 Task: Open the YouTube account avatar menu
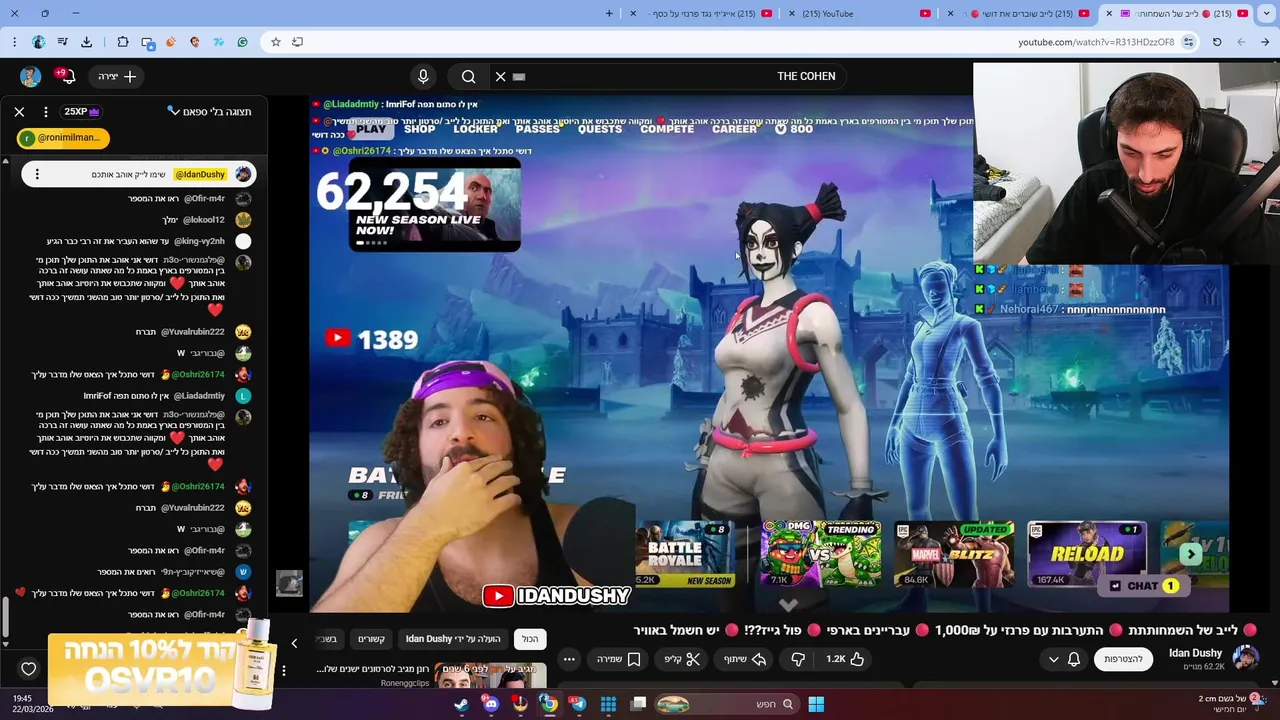[30, 77]
